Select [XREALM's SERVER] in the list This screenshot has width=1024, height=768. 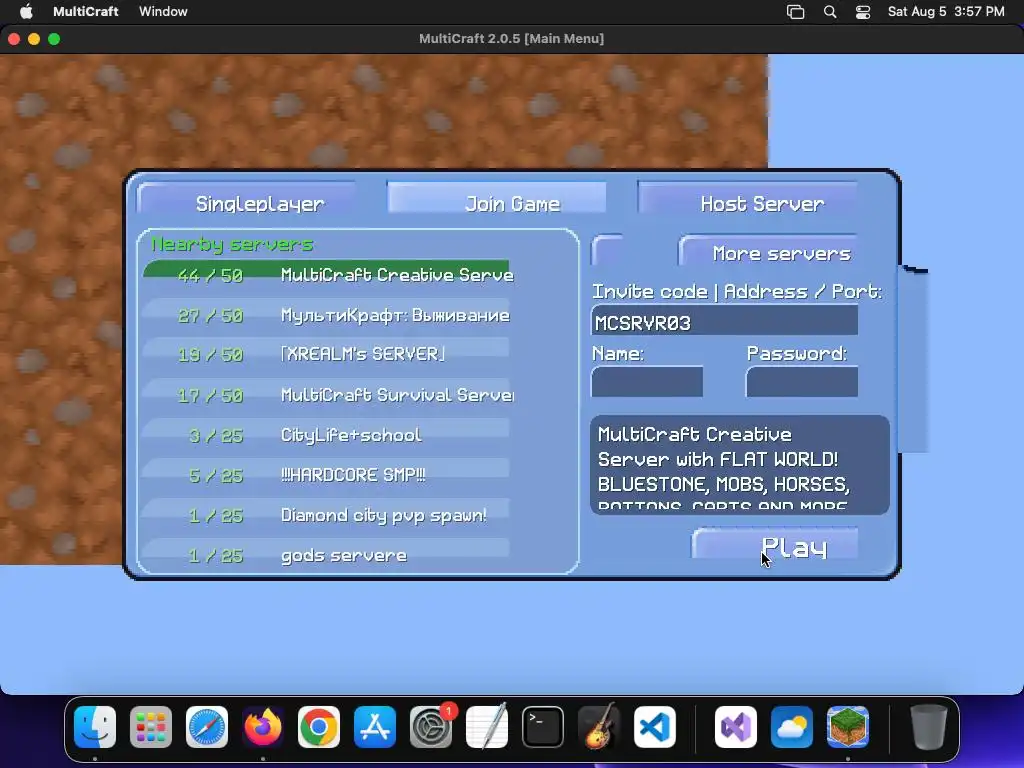(327, 355)
